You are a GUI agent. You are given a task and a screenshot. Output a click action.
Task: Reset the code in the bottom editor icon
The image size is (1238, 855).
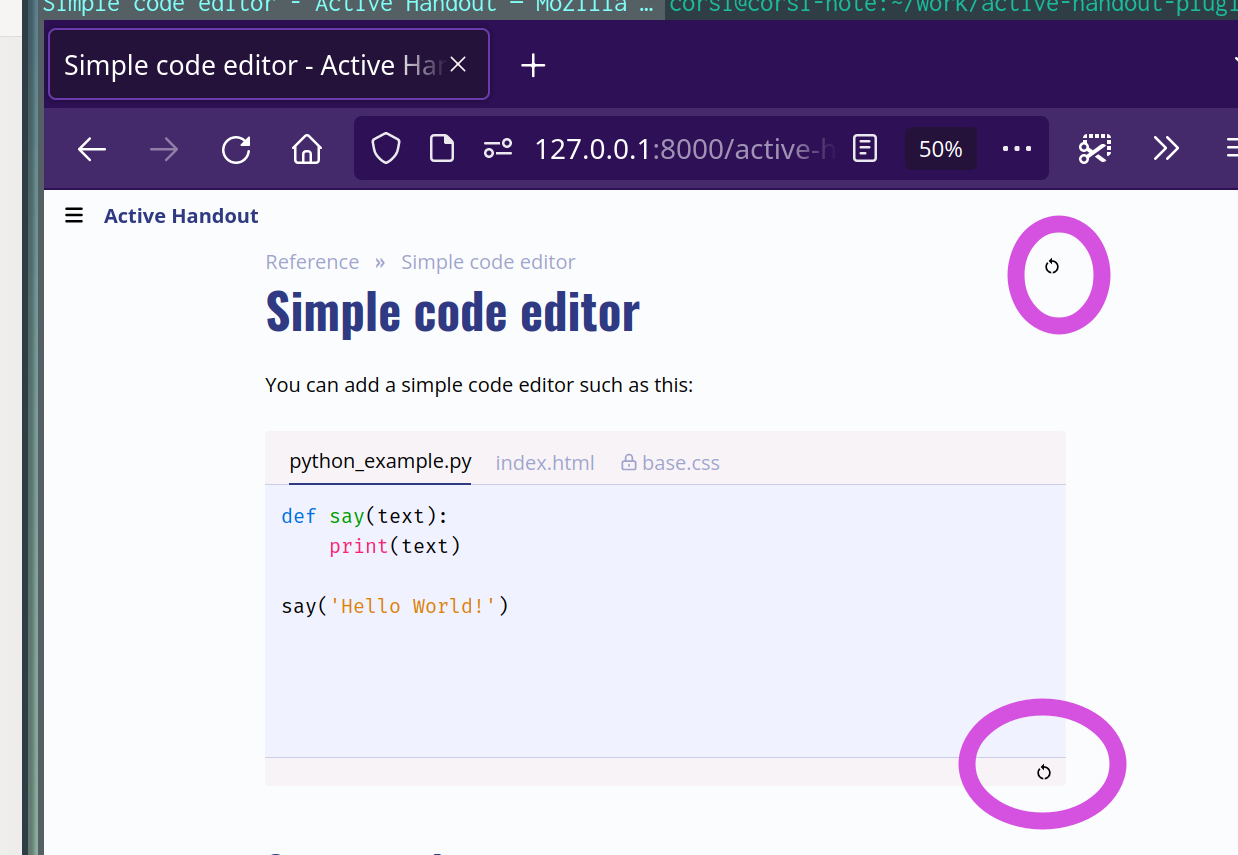point(1043,771)
